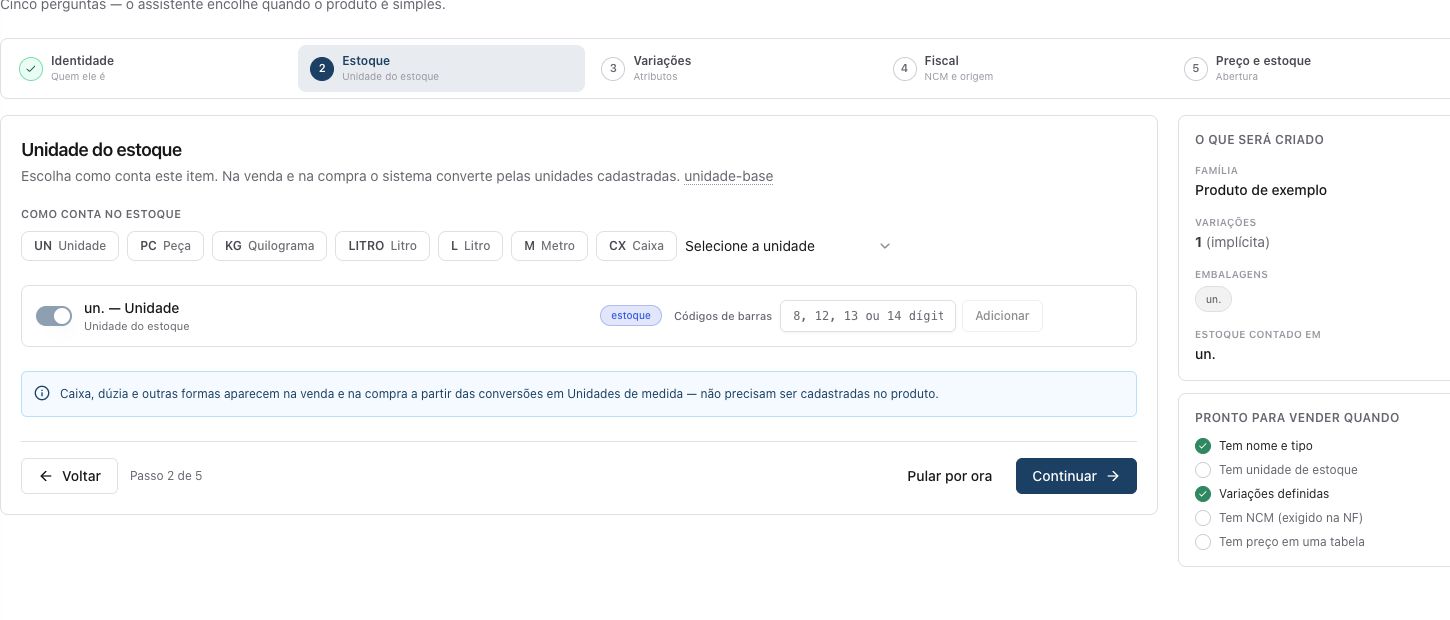The height and width of the screenshot is (620, 1450).
Task: Click the 1 (implícita) variations value
Action: coord(1232,242)
